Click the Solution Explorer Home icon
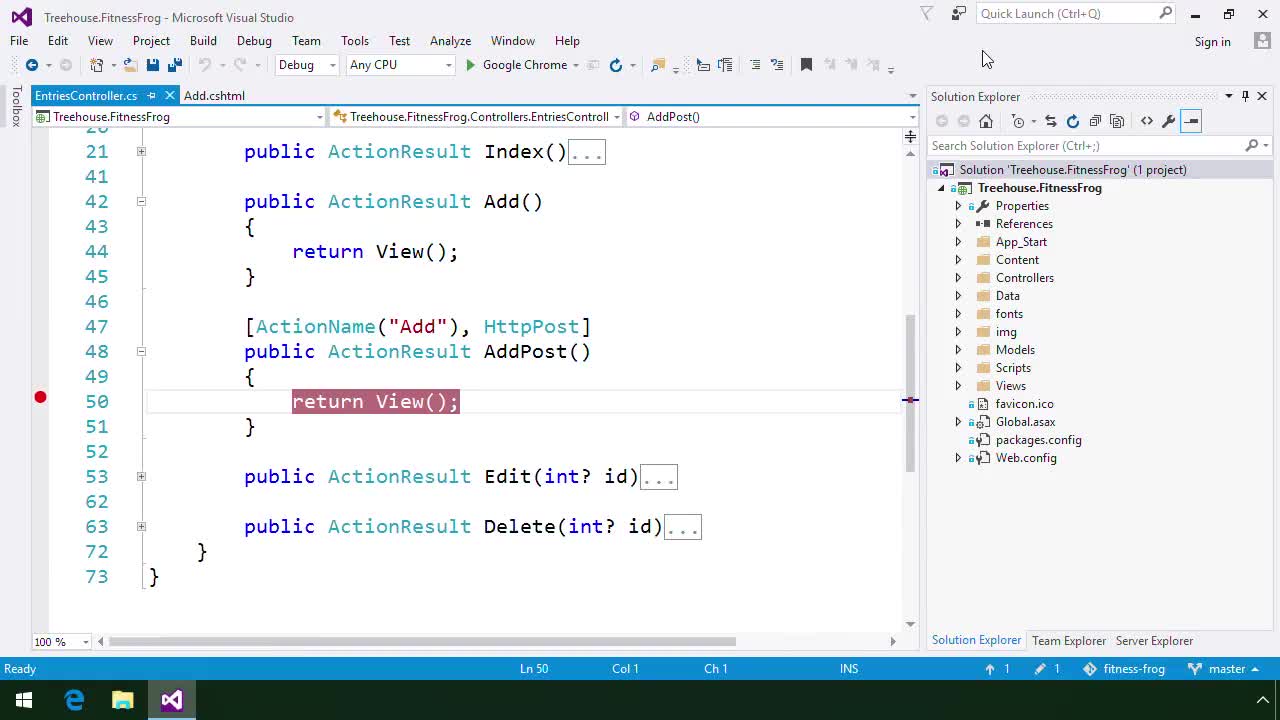The height and width of the screenshot is (720, 1280). [986, 121]
